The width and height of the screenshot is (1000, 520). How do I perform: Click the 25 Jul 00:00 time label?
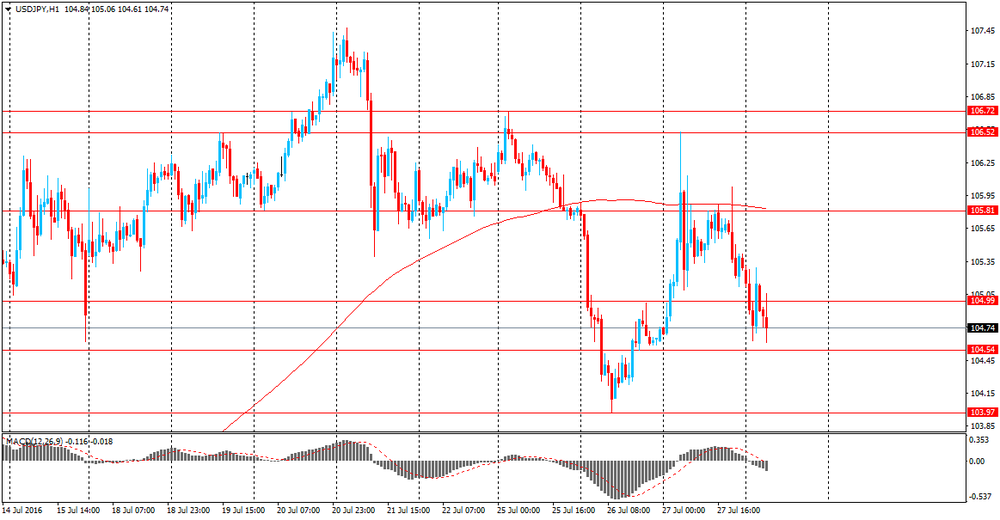pyautogui.click(x=518, y=510)
